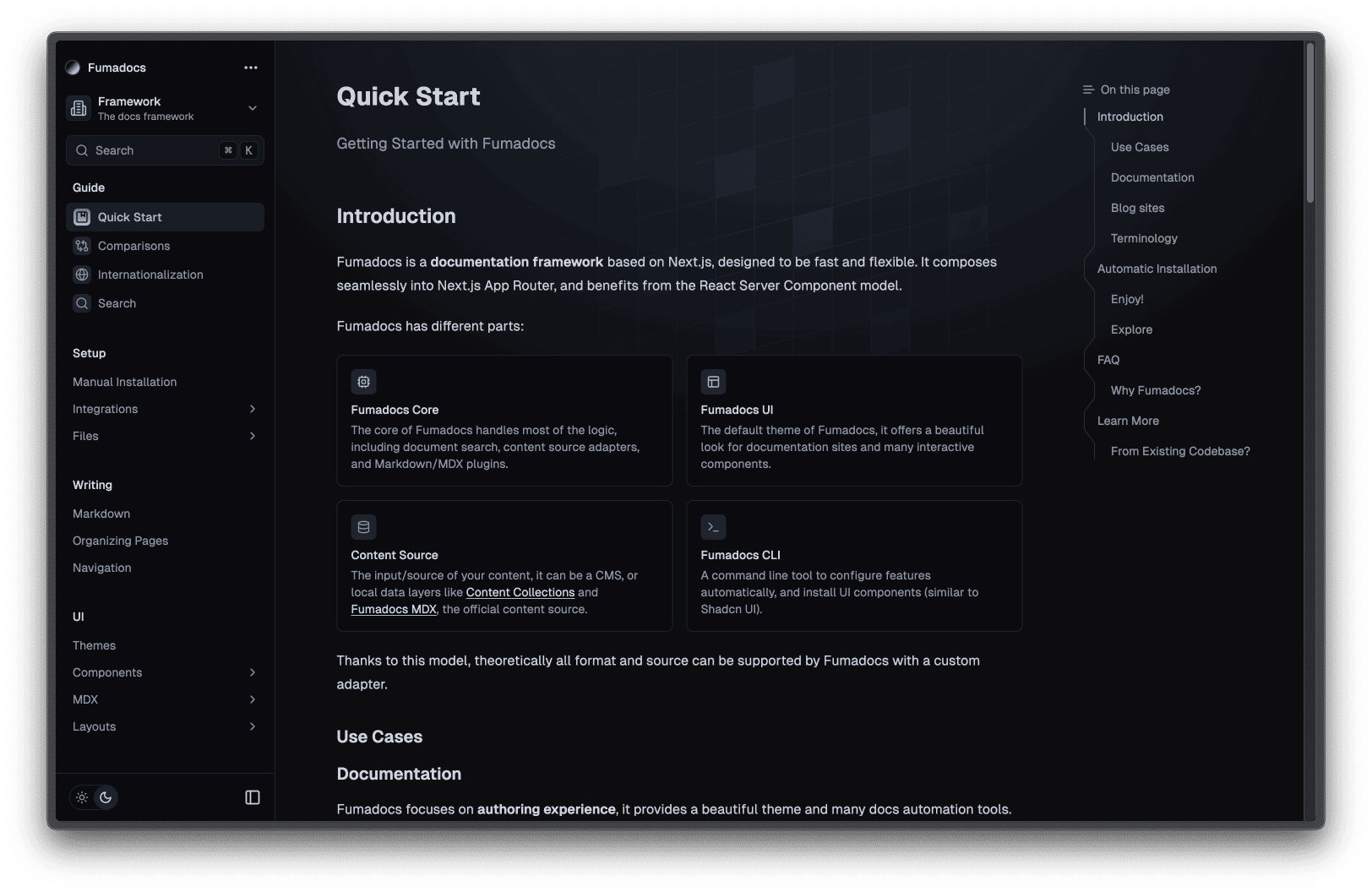1372x892 pixels.
Task: Click the Comparisons icon in the sidebar
Action: (82, 246)
